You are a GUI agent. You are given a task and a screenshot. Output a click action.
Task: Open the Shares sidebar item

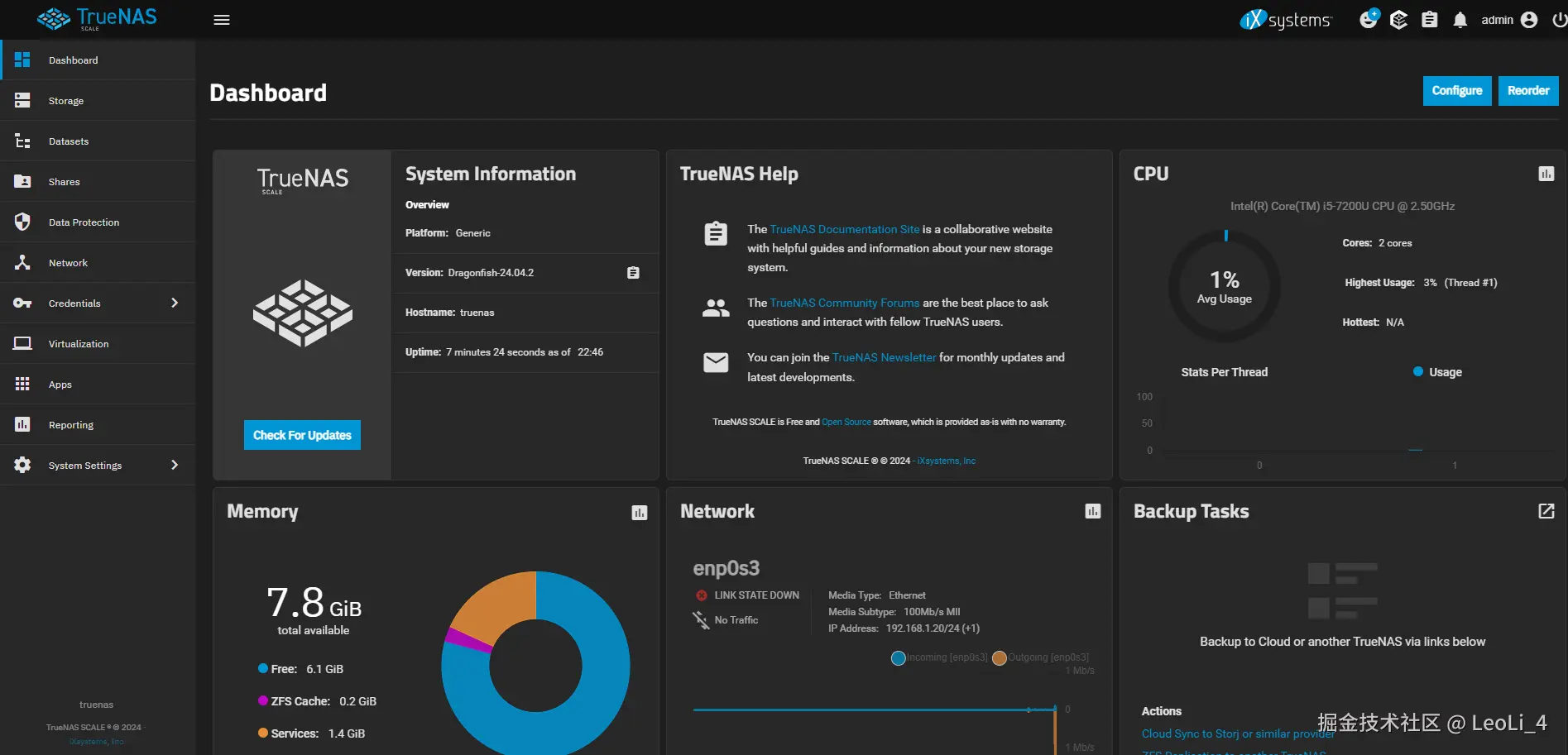click(x=98, y=182)
